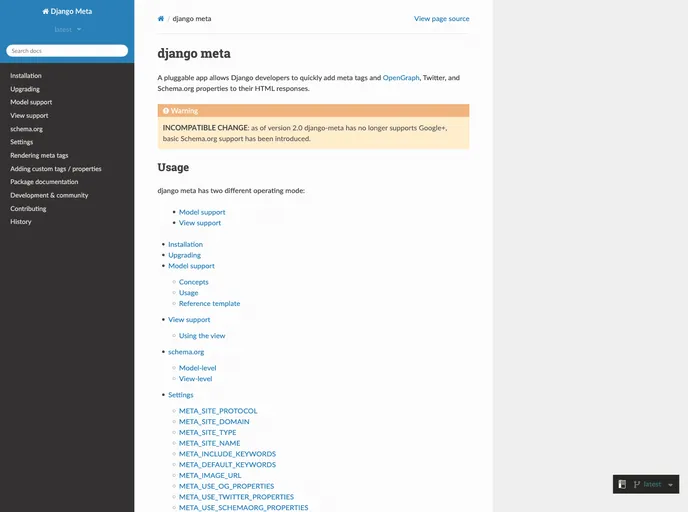Open Package documentation in sidebar
This screenshot has width=688, height=512.
44,182
